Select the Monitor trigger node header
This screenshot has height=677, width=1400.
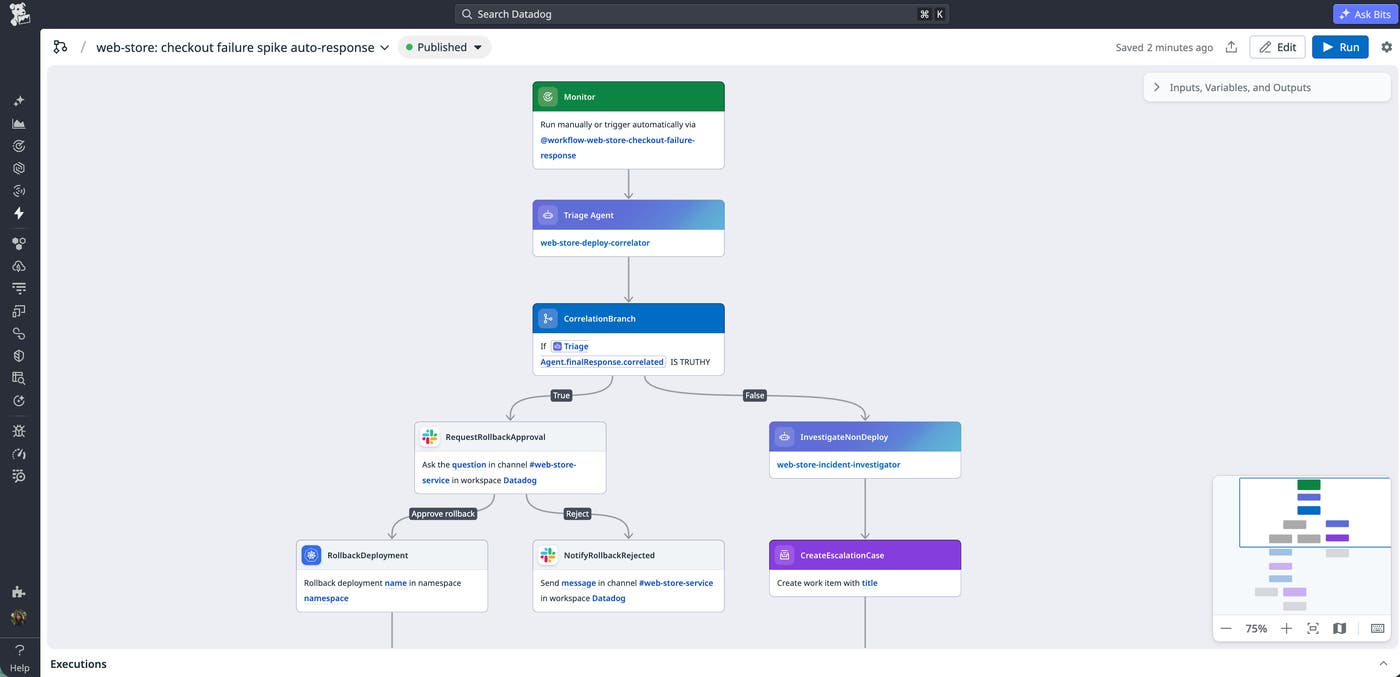[x=628, y=97]
